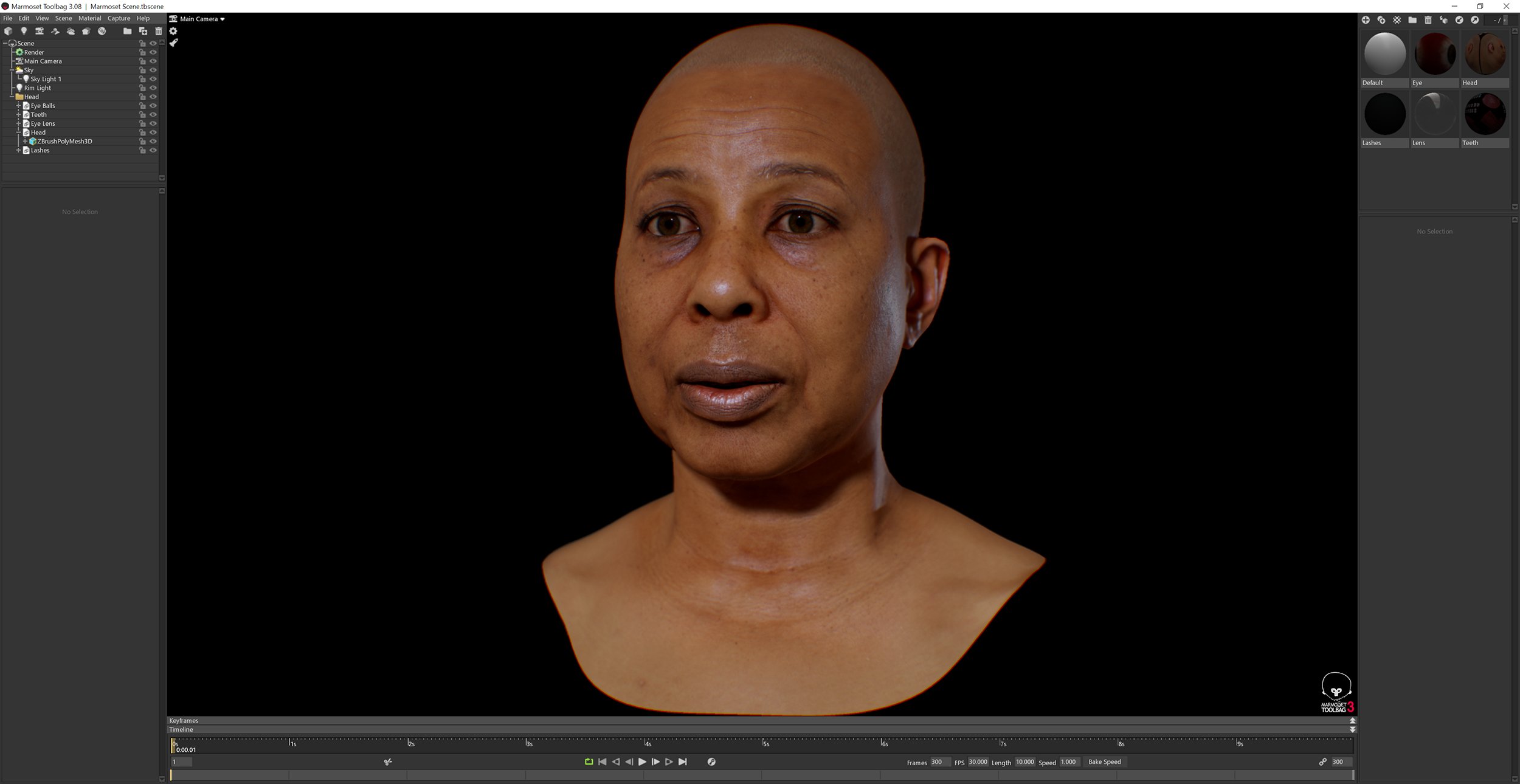
Task: Click the Bake Speed button
Action: (1105, 762)
